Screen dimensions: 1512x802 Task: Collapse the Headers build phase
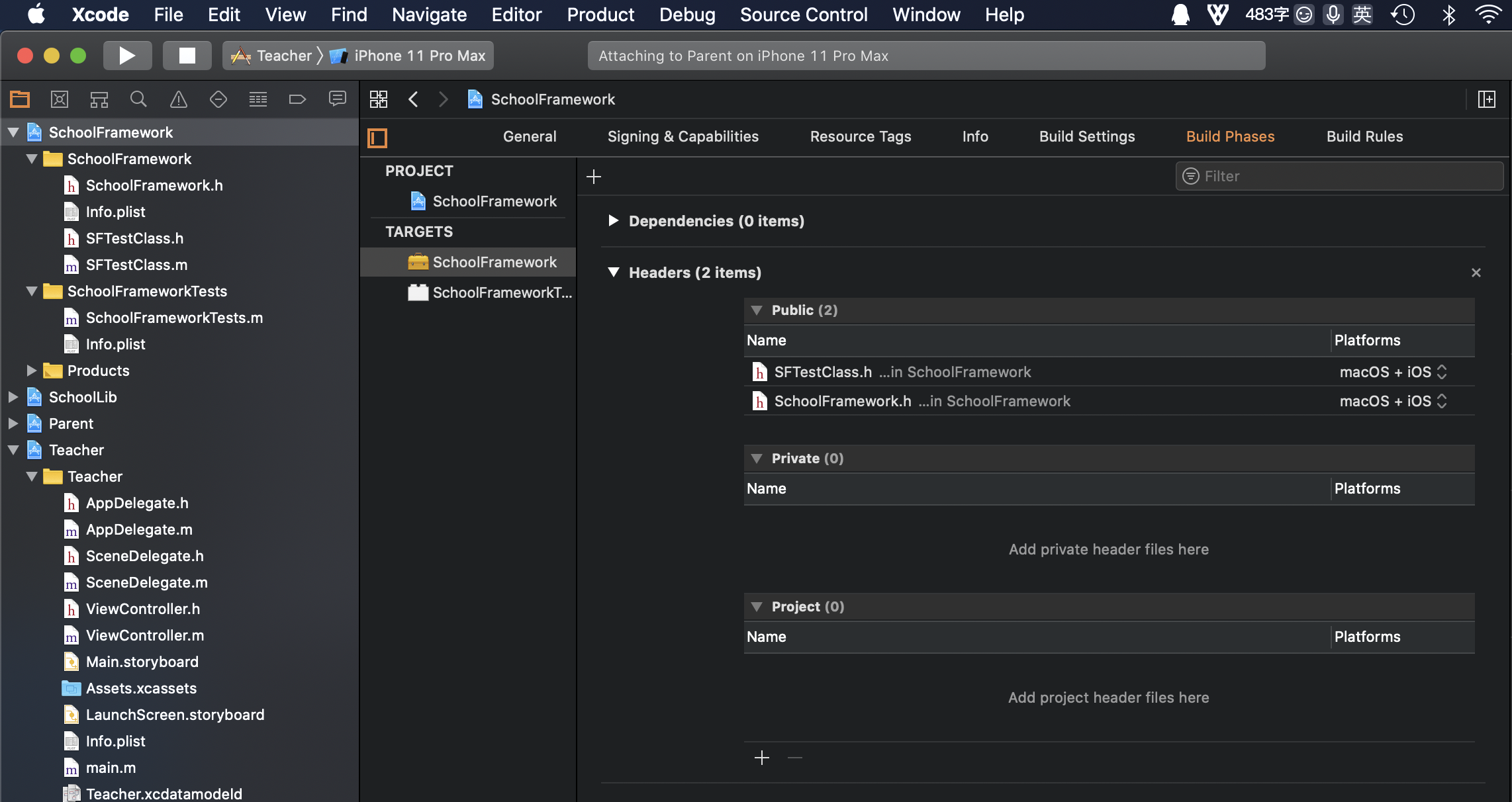[614, 272]
